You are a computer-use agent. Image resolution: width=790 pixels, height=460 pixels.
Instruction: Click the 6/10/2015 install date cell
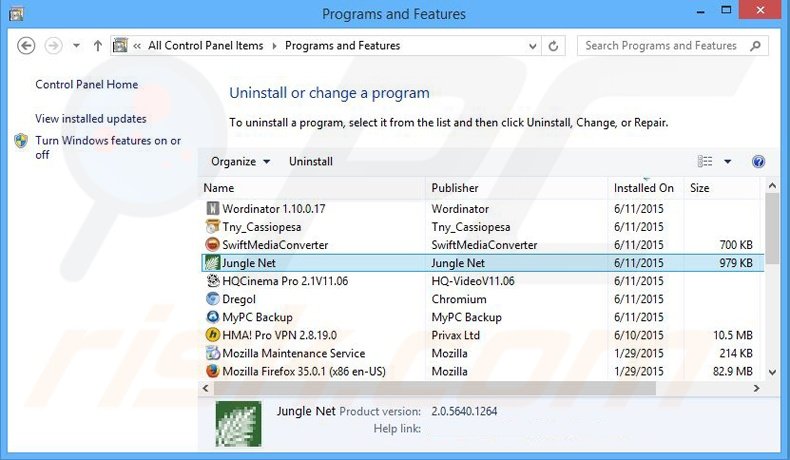638,335
